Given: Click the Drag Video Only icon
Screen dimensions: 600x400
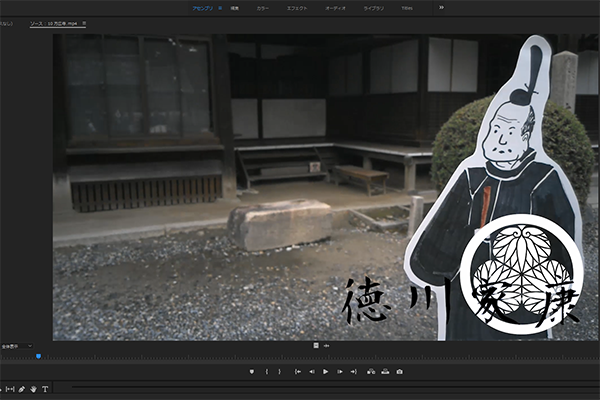Looking at the screenshot, I should pos(316,345).
